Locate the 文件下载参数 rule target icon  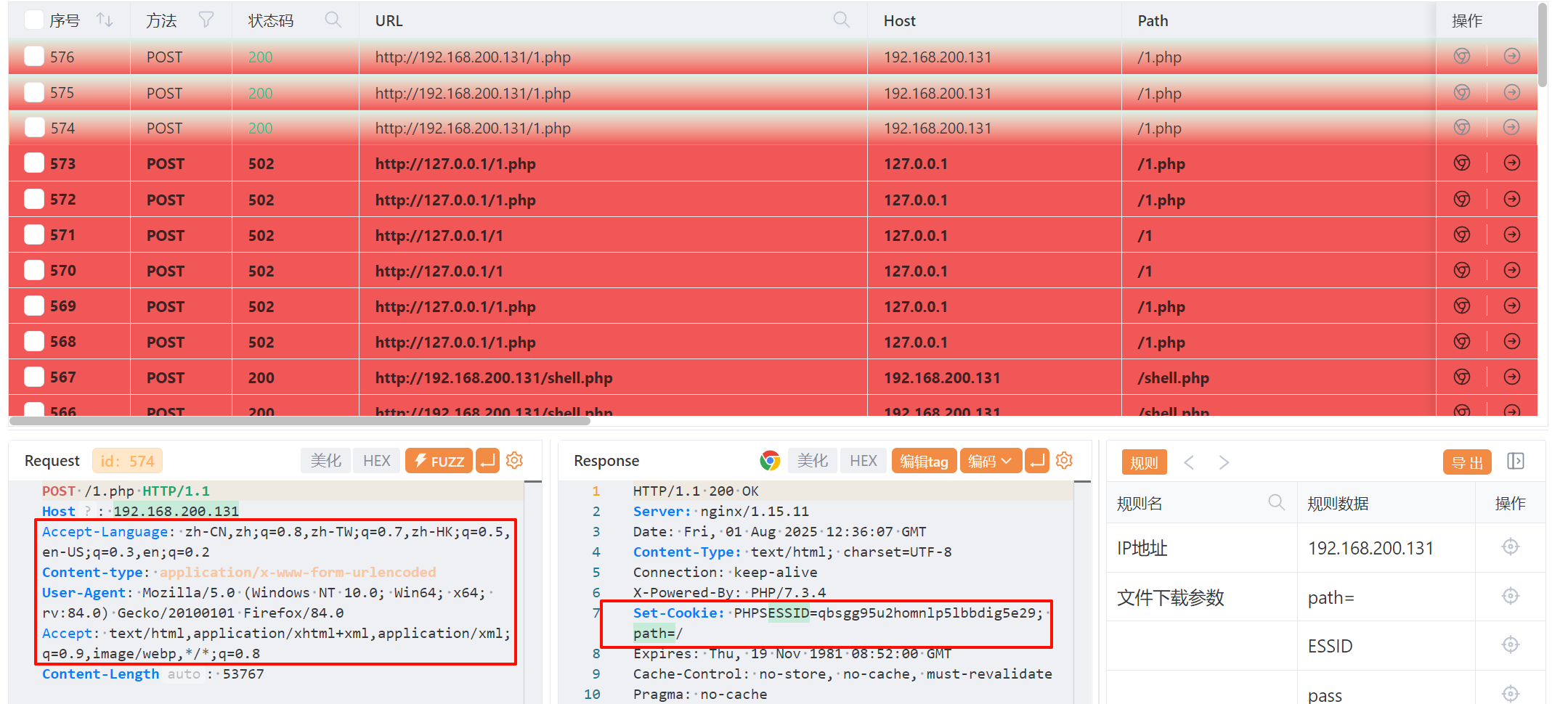[1511, 596]
